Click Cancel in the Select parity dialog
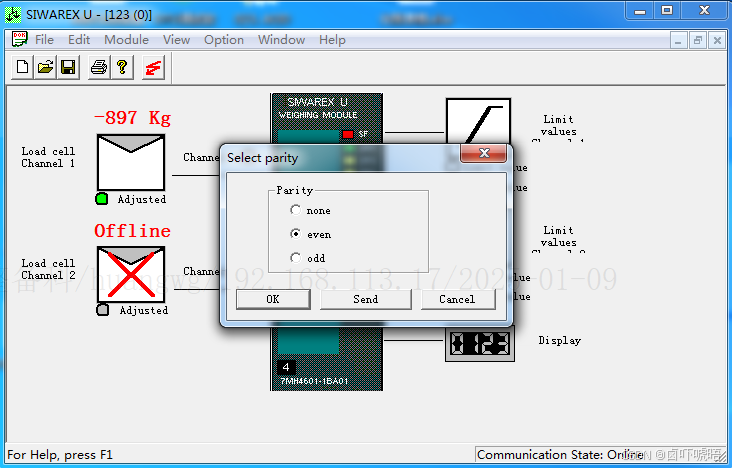This screenshot has height=468, width=732. point(458,299)
